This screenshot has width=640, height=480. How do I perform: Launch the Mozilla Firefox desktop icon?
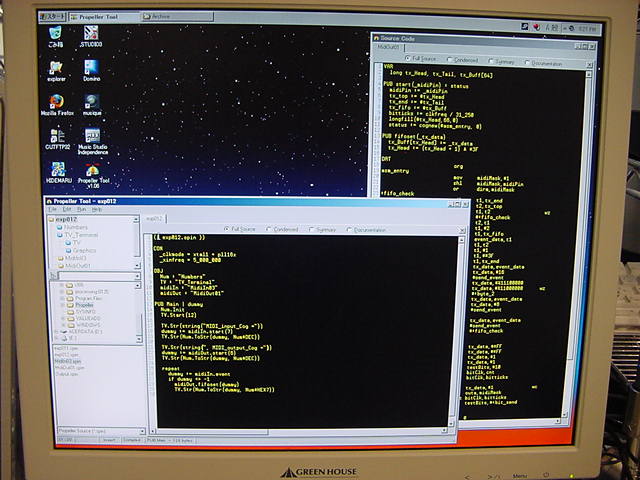(x=57, y=105)
